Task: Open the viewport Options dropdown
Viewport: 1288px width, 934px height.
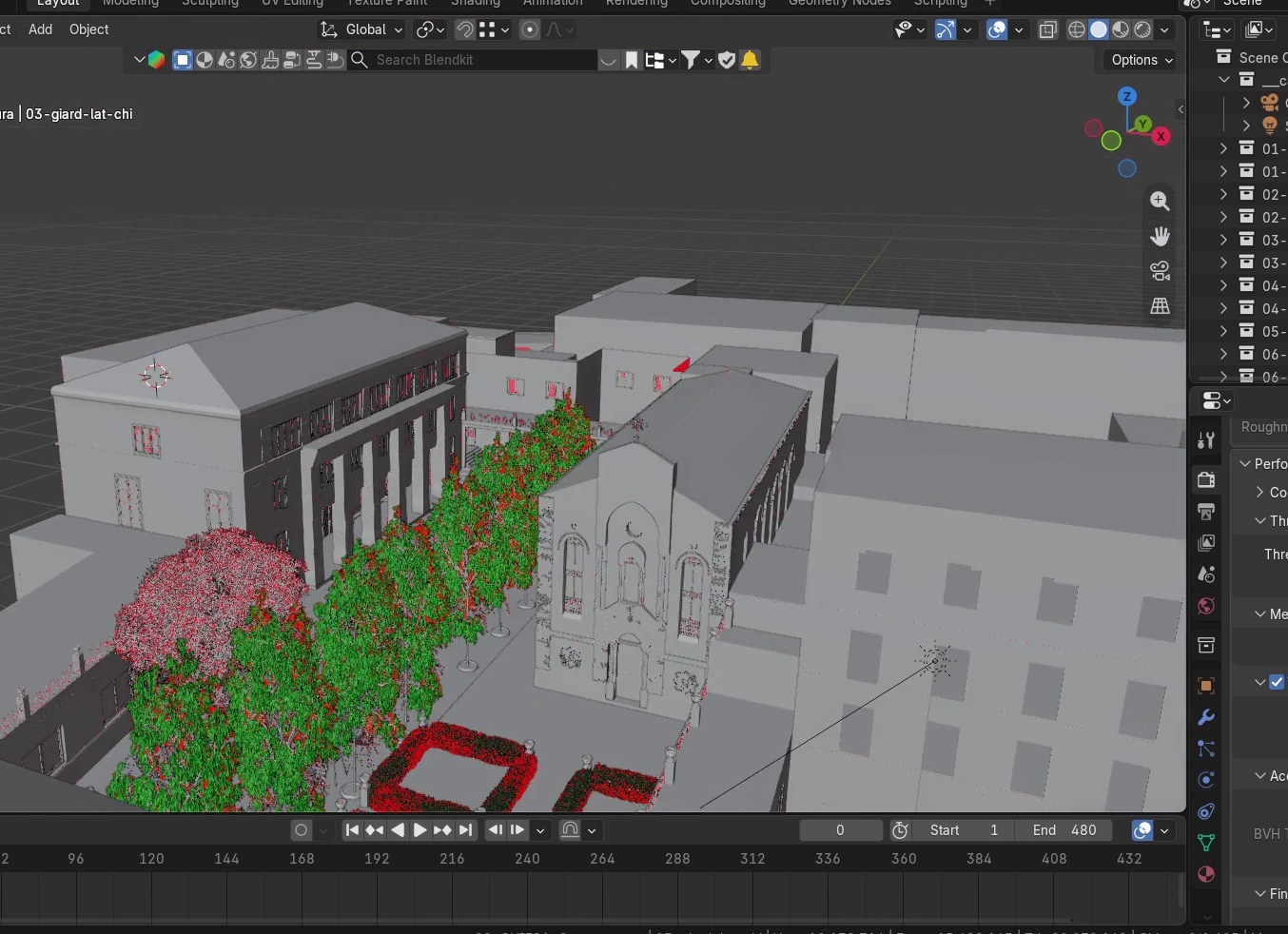Action: [x=1141, y=60]
